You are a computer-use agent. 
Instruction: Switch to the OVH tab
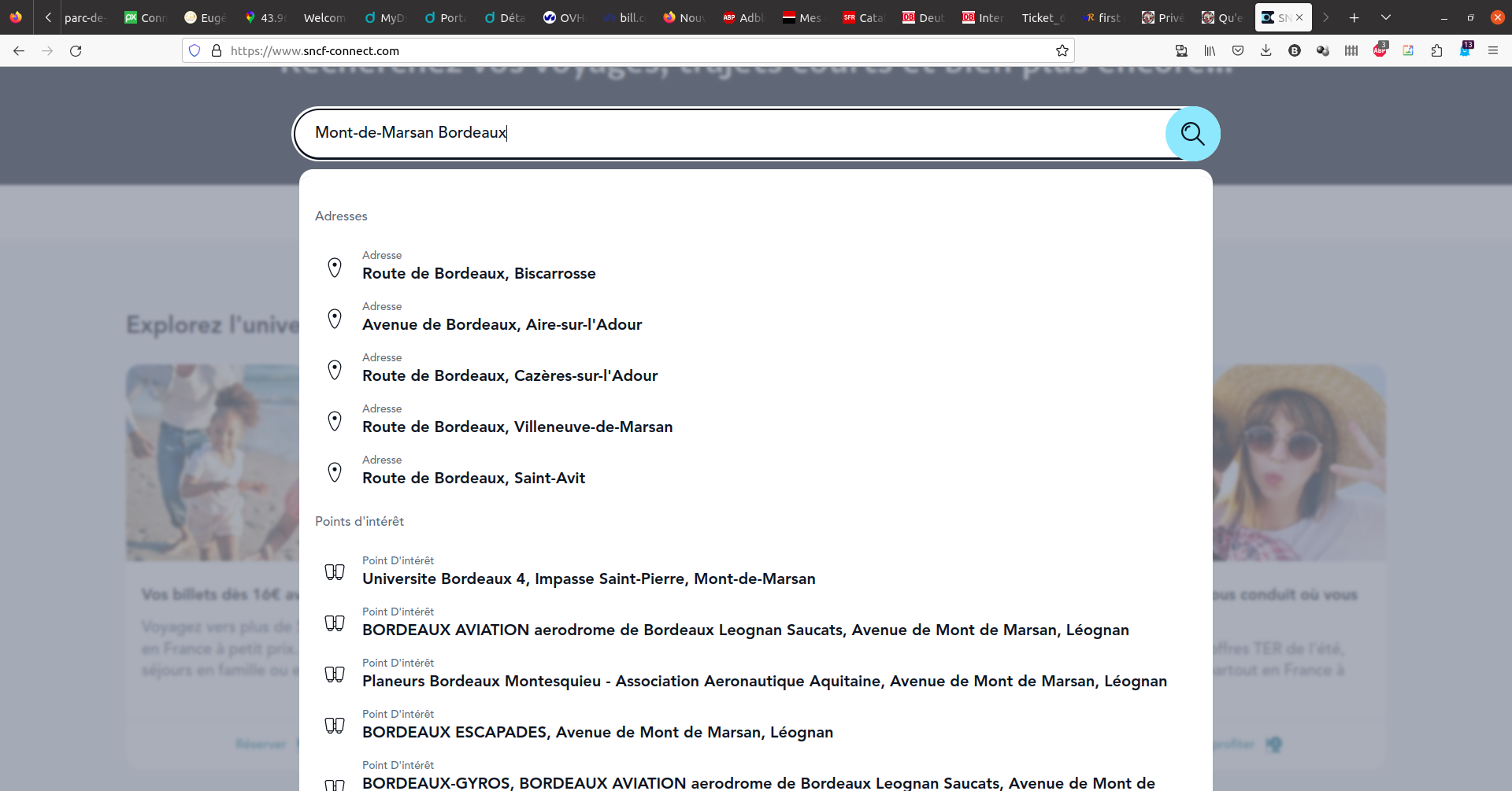tap(565, 17)
